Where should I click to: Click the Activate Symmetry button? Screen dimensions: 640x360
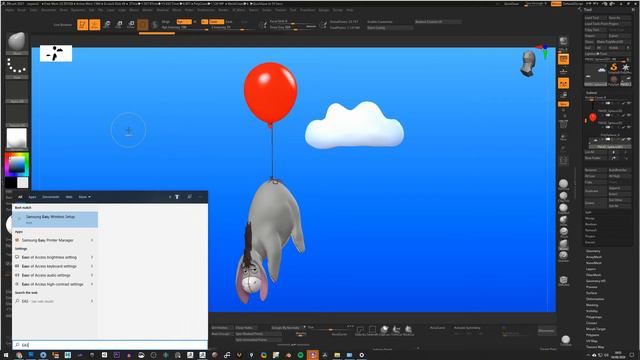(467, 328)
